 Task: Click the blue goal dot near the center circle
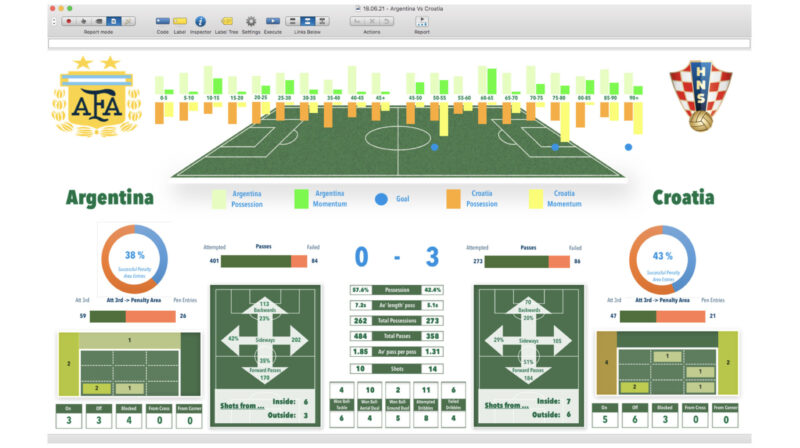click(x=434, y=147)
